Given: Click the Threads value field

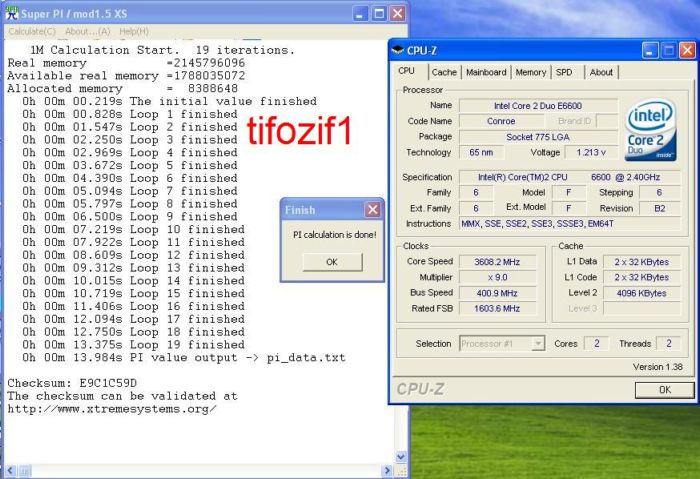Looking at the screenshot, I should 669,344.
